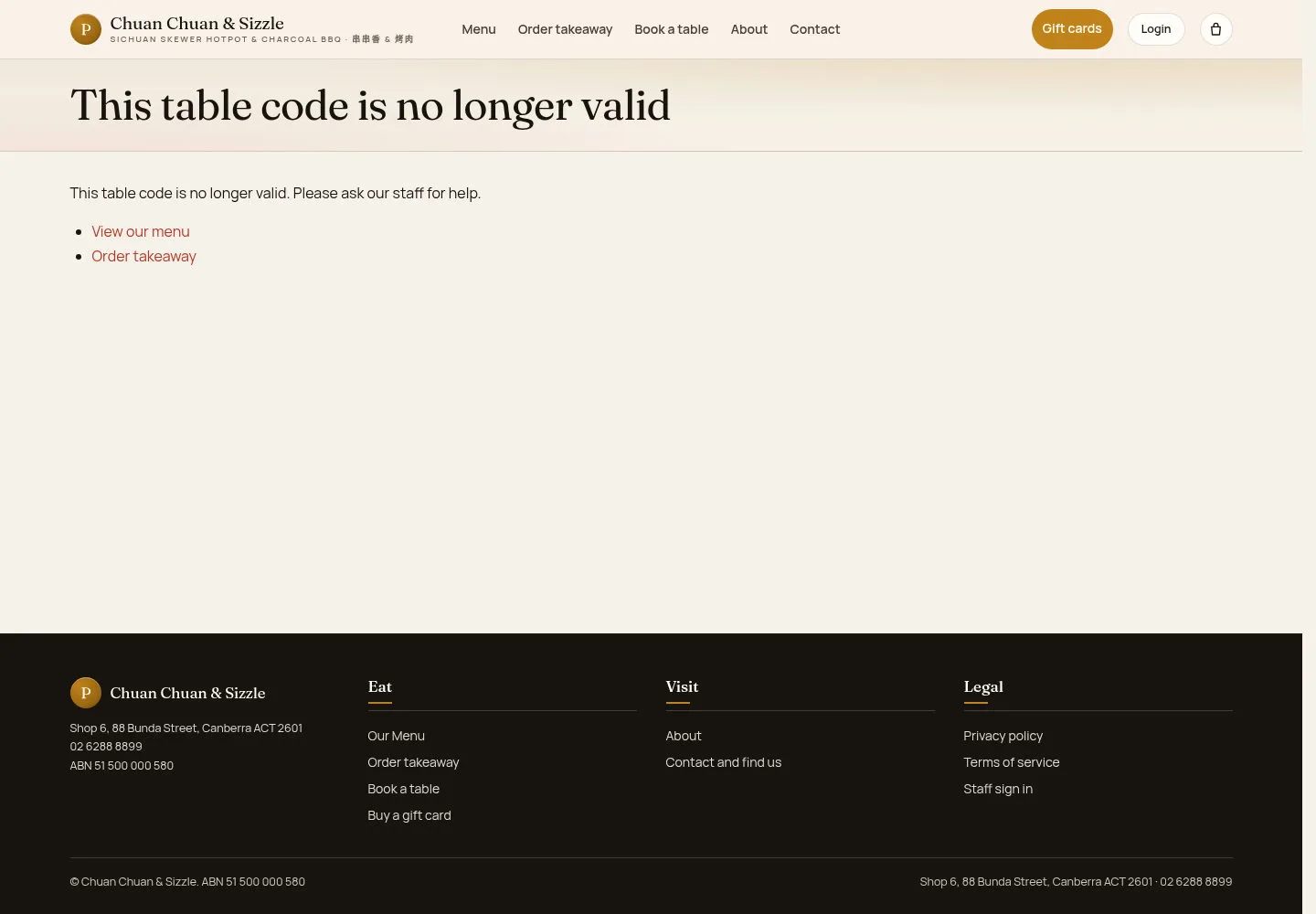Click footer Order takeaway link
Screen dimensions: 1316x914
pyautogui.click(x=413, y=762)
